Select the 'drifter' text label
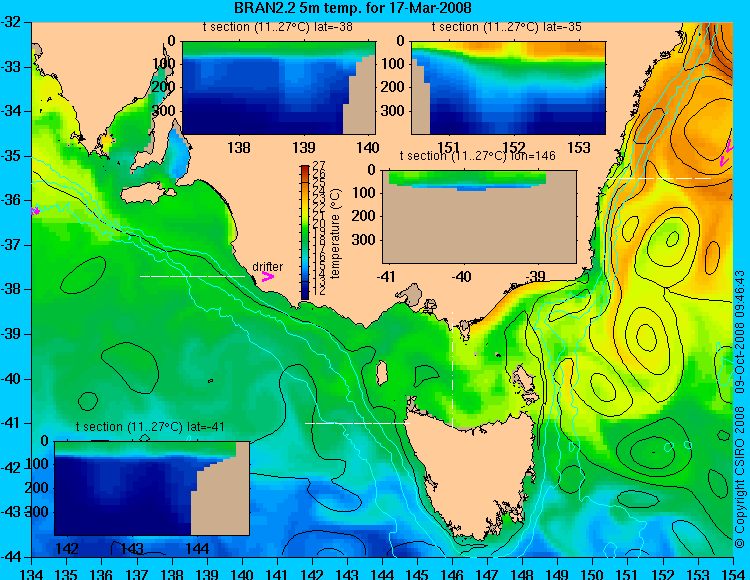Viewport: 750px width, 580px height. (267, 266)
